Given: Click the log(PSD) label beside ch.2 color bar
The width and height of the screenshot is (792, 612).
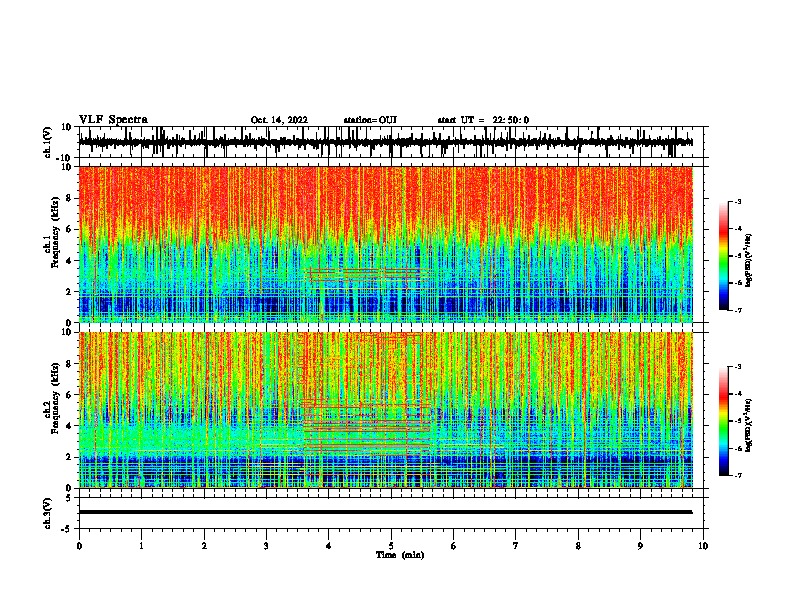Looking at the screenshot, I should pyautogui.click(x=749, y=425).
